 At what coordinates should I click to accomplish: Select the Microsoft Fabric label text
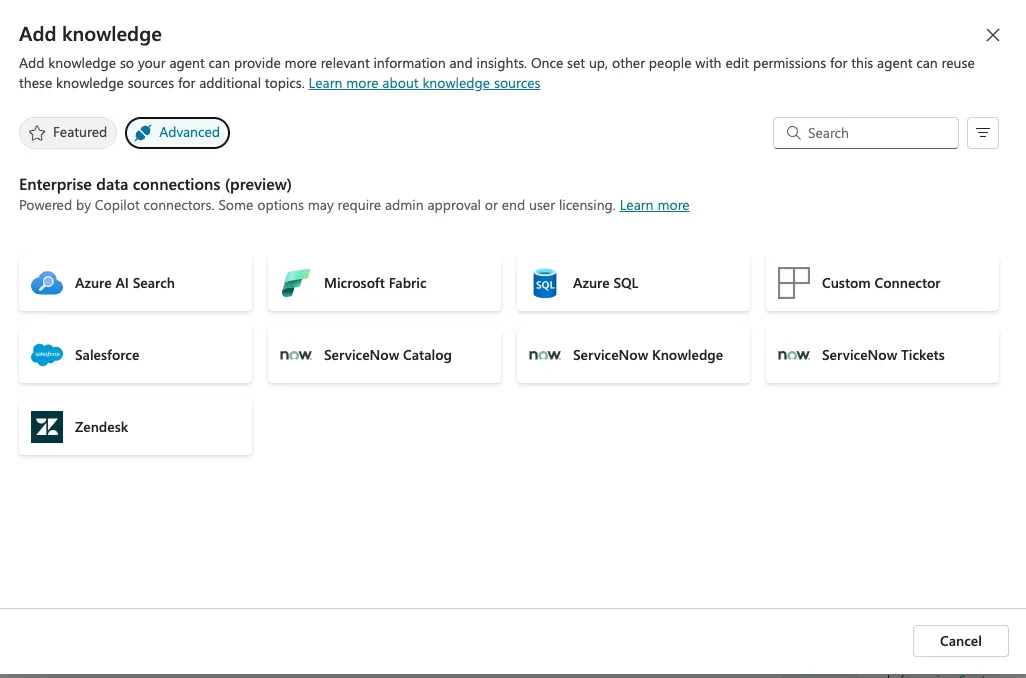[375, 283]
